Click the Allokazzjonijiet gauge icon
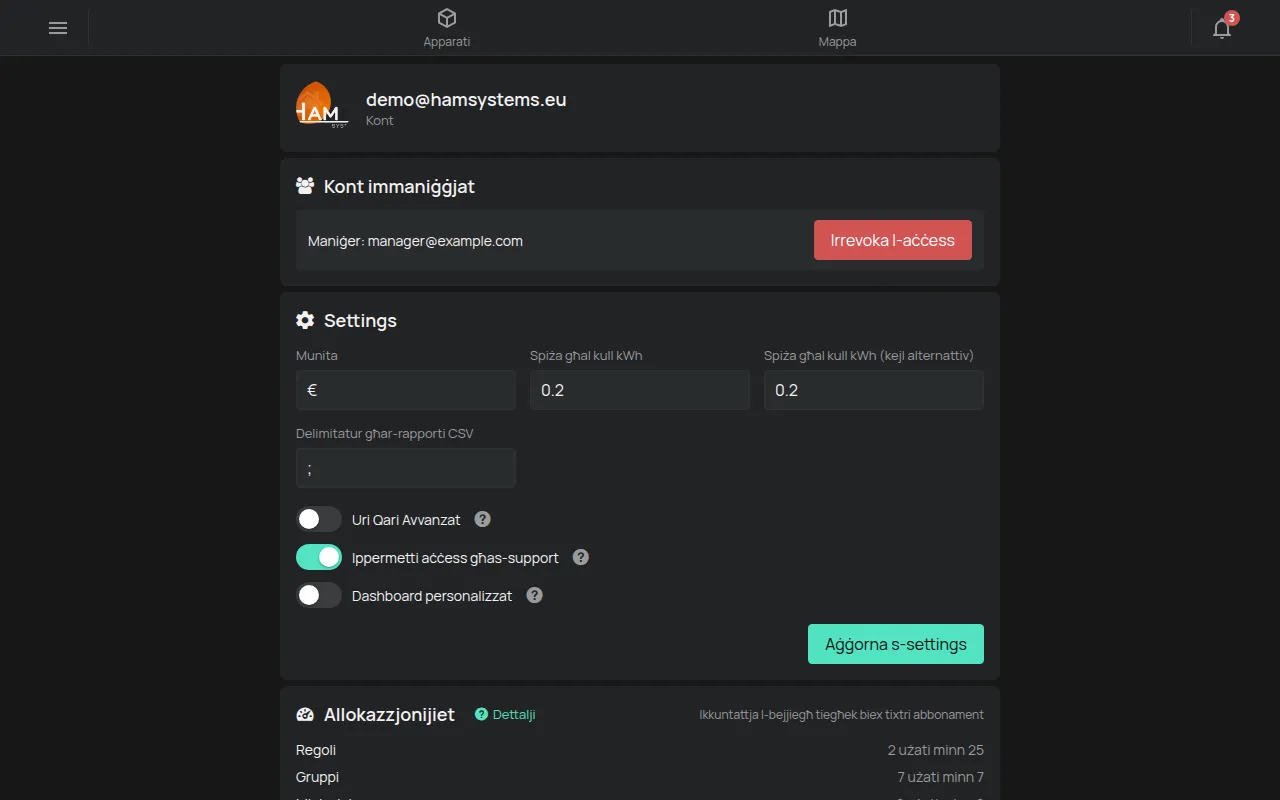Viewport: 1280px width, 800px height. (305, 715)
